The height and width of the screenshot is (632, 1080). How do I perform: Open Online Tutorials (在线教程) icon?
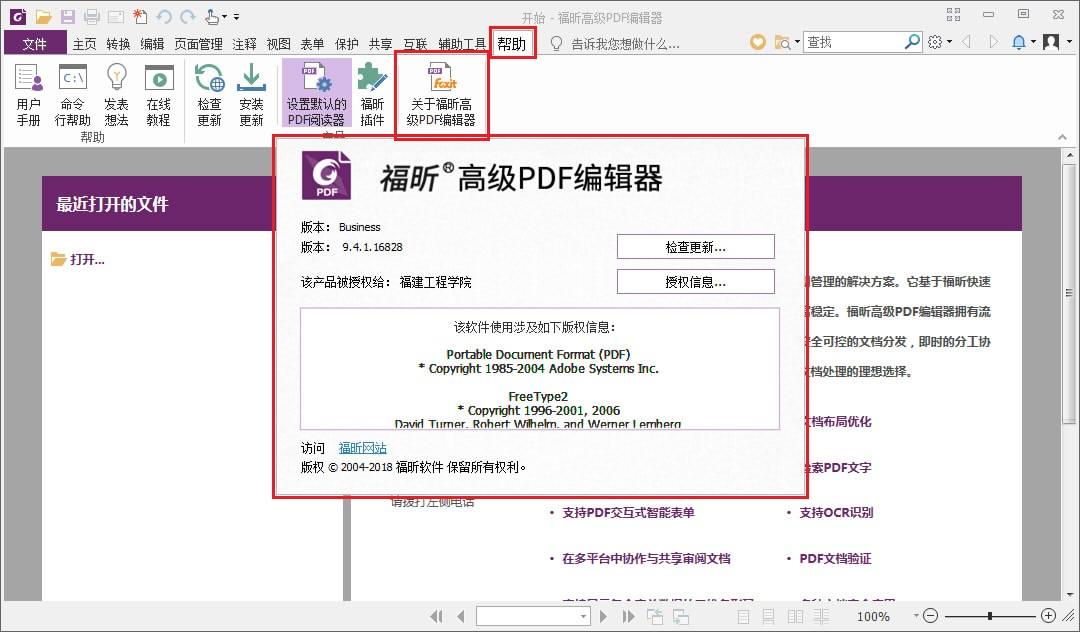158,95
